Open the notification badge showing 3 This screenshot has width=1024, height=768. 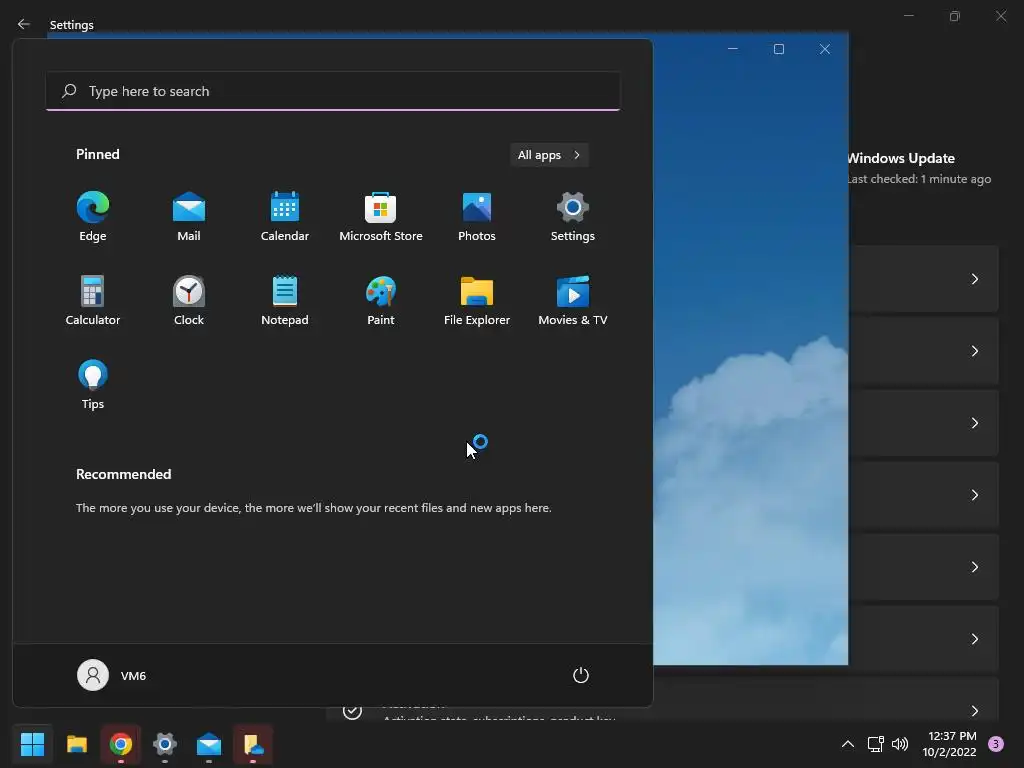[995, 744]
